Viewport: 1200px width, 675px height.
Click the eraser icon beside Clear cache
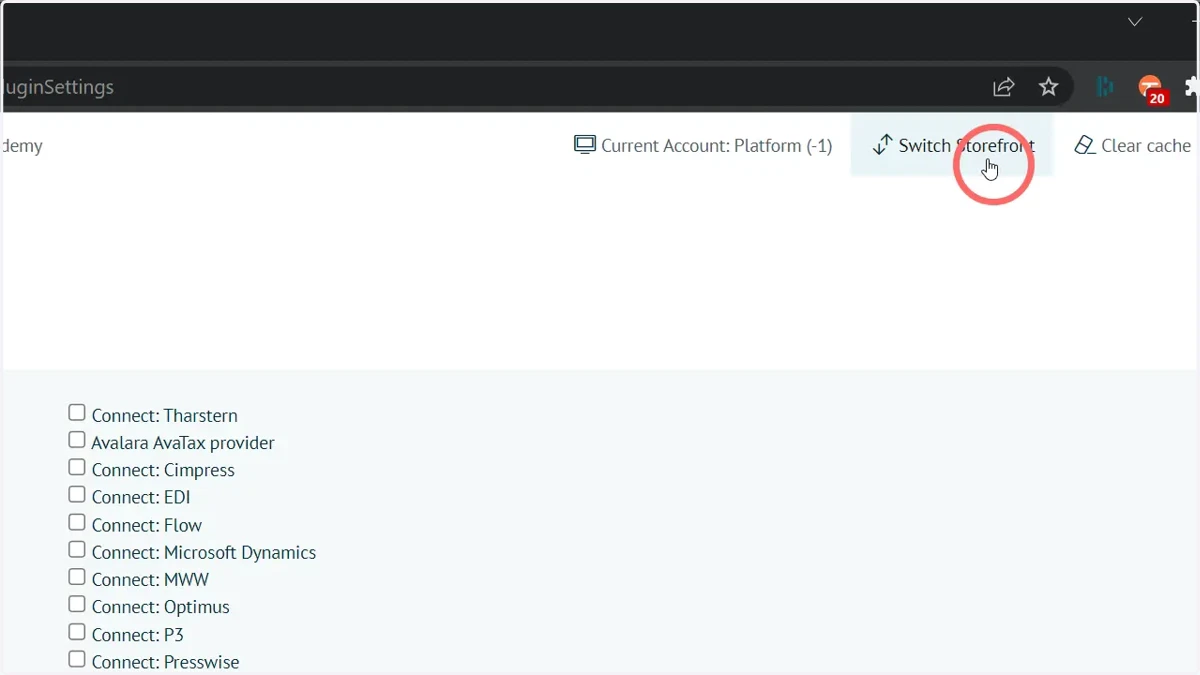click(x=1084, y=145)
